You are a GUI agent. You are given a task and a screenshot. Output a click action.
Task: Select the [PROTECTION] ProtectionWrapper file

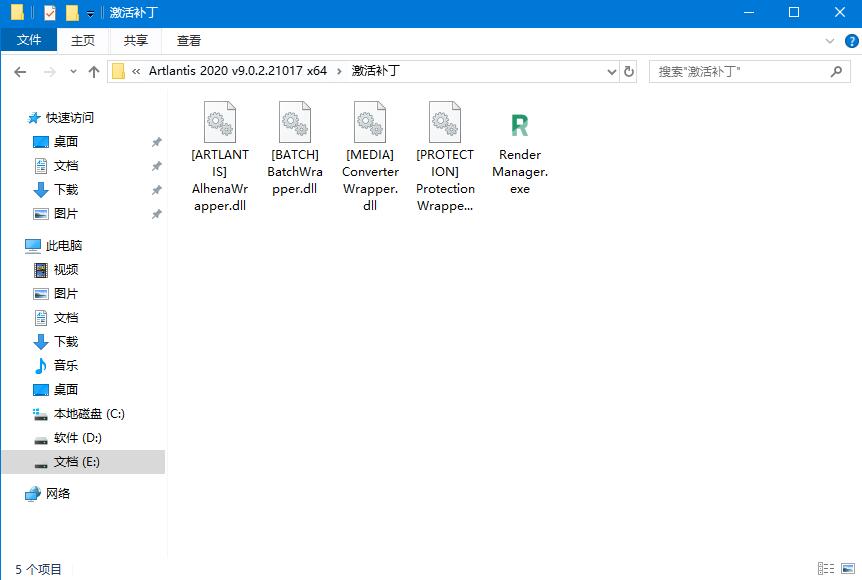[445, 157]
